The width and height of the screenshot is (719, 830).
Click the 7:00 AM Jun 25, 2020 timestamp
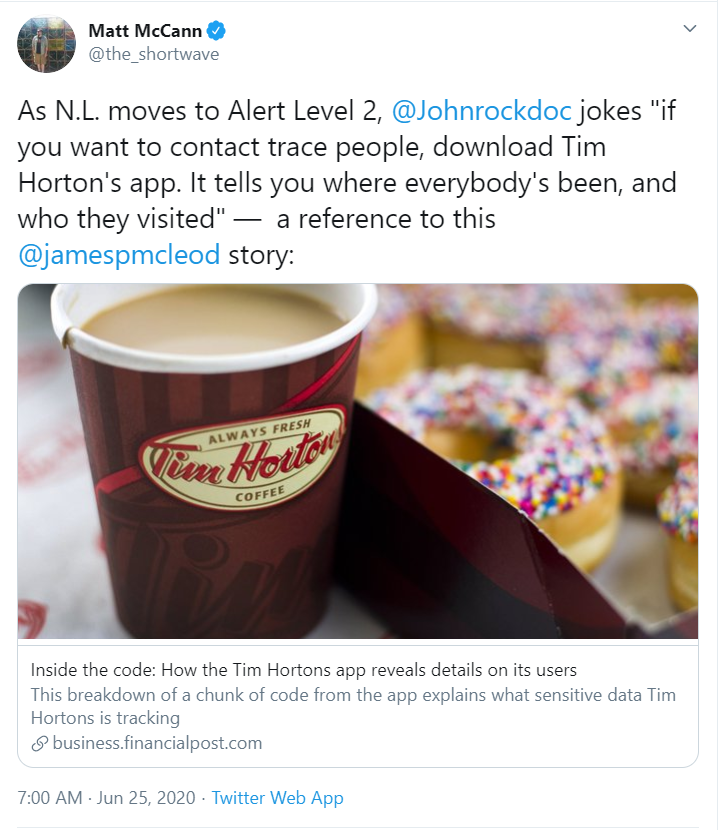click(106, 798)
